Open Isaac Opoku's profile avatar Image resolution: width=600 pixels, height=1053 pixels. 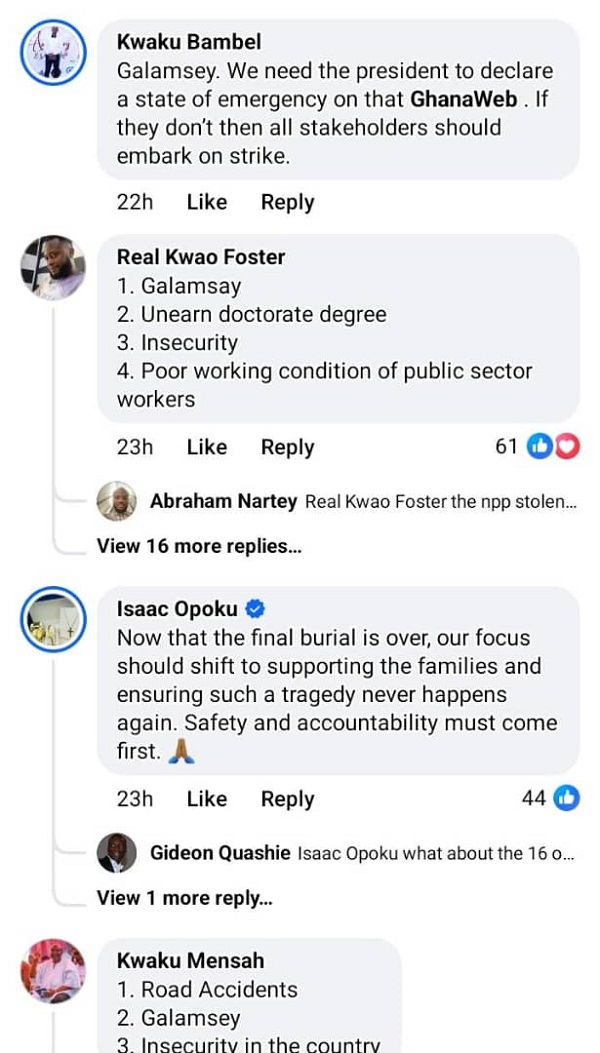[x=53, y=620]
